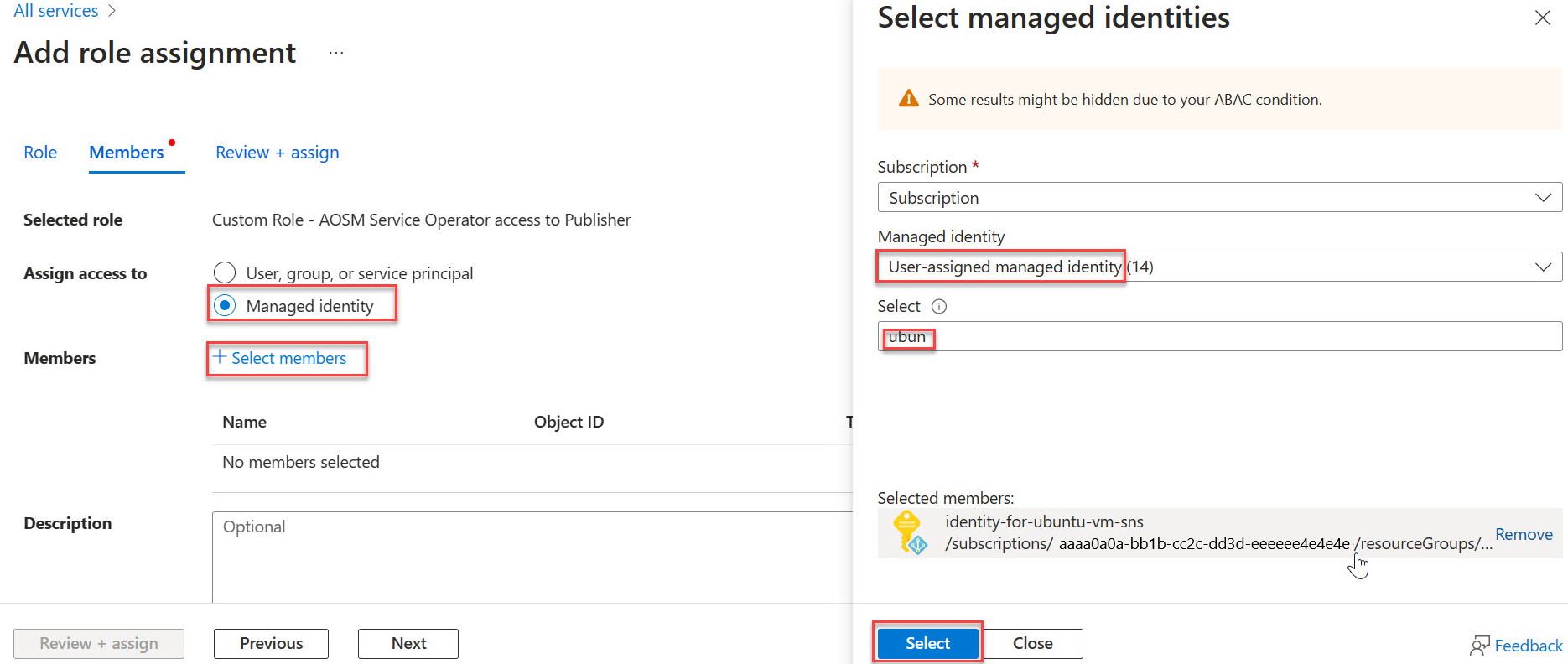This screenshot has width=1568, height=664.
Task: Click the No members selected row
Action: click(x=532, y=462)
